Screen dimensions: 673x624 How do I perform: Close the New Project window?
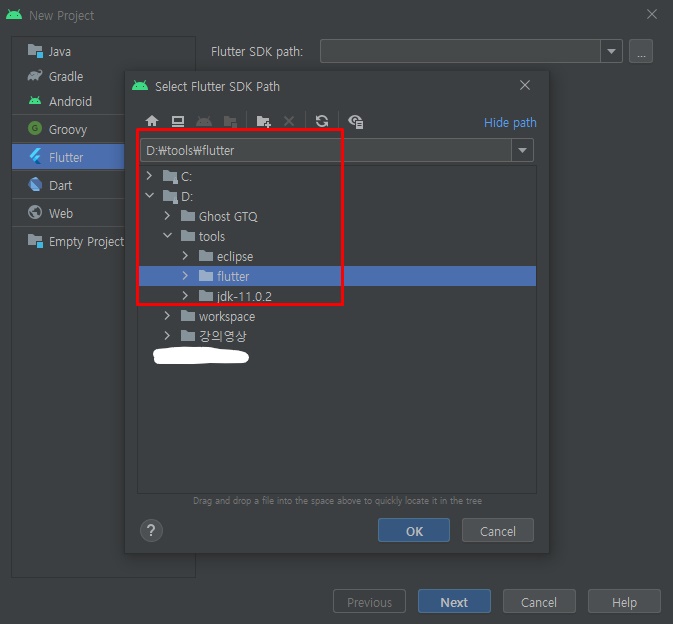(x=652, y=14)
